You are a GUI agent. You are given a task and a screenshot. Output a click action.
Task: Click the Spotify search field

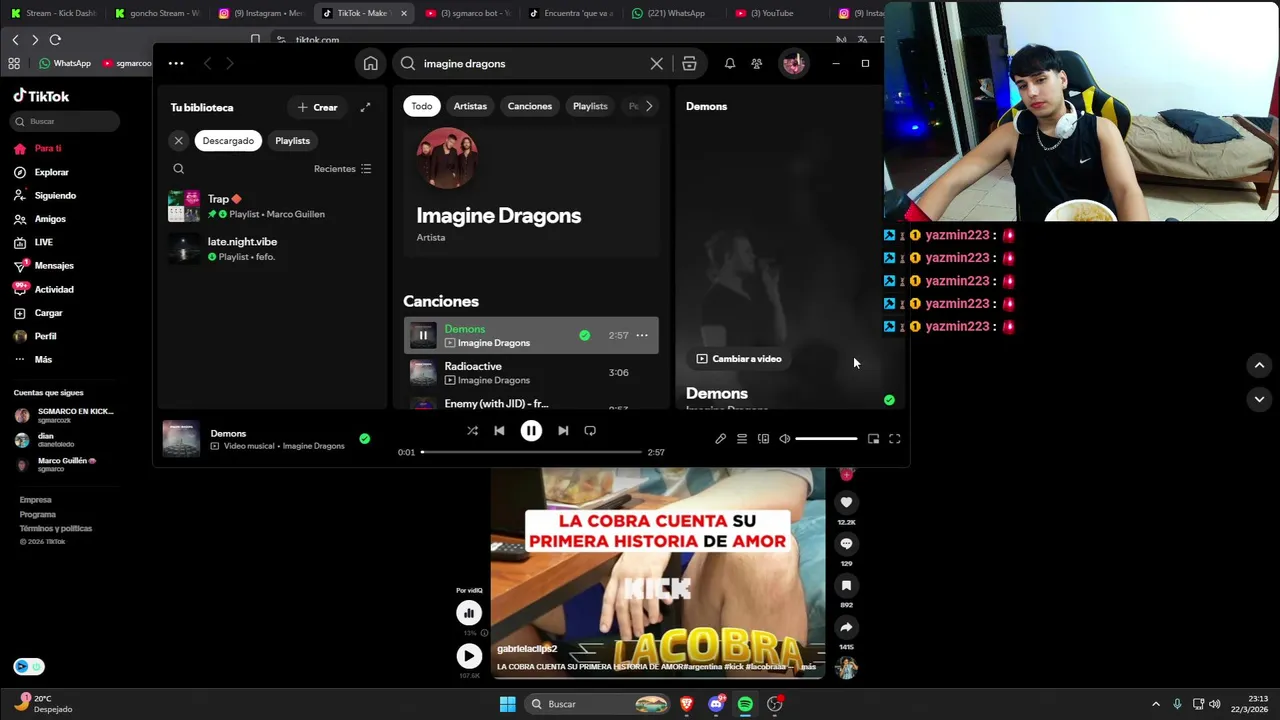pos(531,64)
